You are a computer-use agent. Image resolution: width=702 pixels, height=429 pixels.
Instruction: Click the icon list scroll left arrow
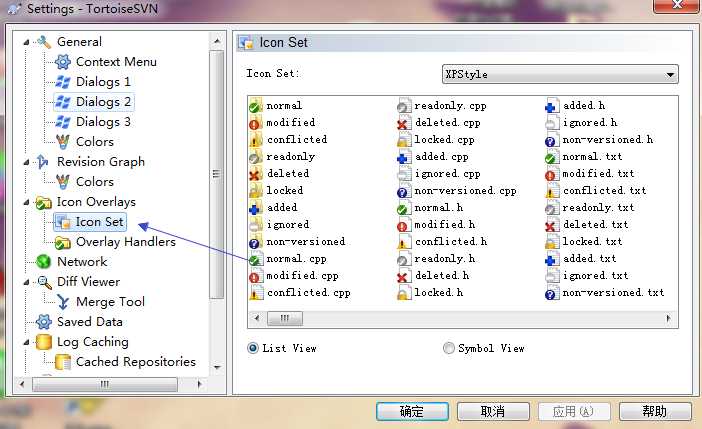pyautogui.click(x=257, y=318)
